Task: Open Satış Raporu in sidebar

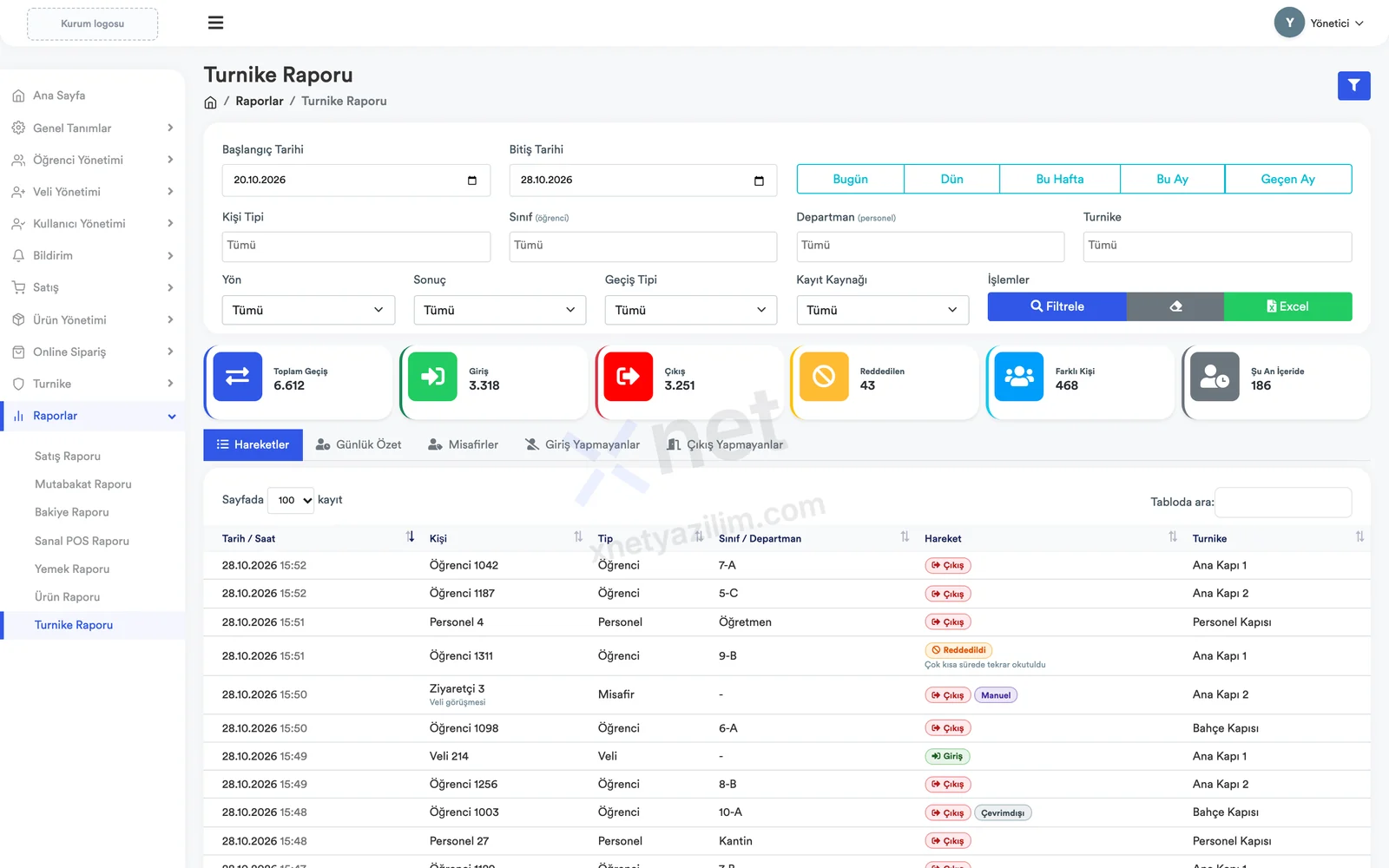Action: click(68, 456)
